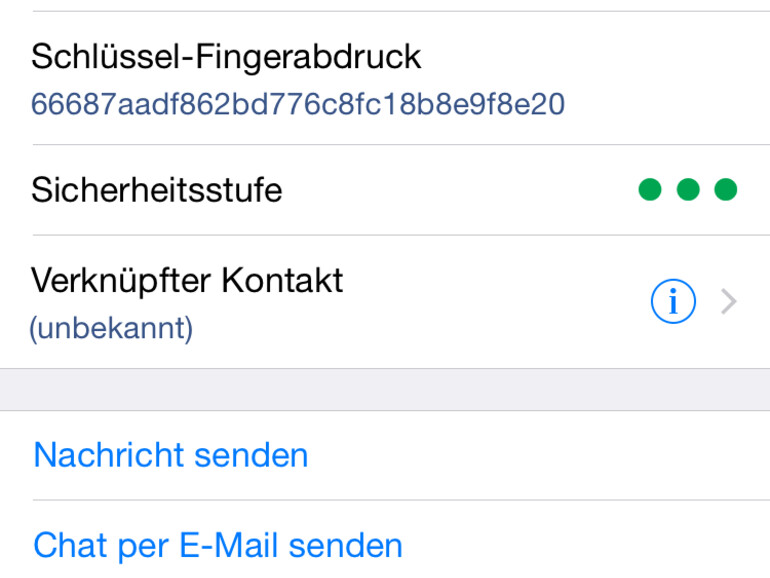Tap the blue info icon

pos(672,302)
